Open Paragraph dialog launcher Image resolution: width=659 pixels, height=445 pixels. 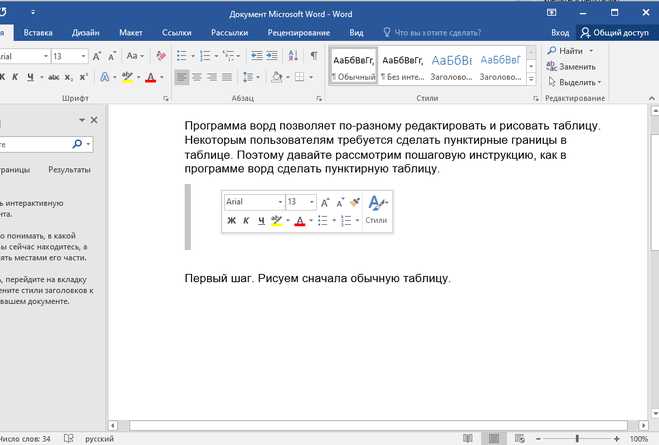pyautogui.click(x=319, y=99)
